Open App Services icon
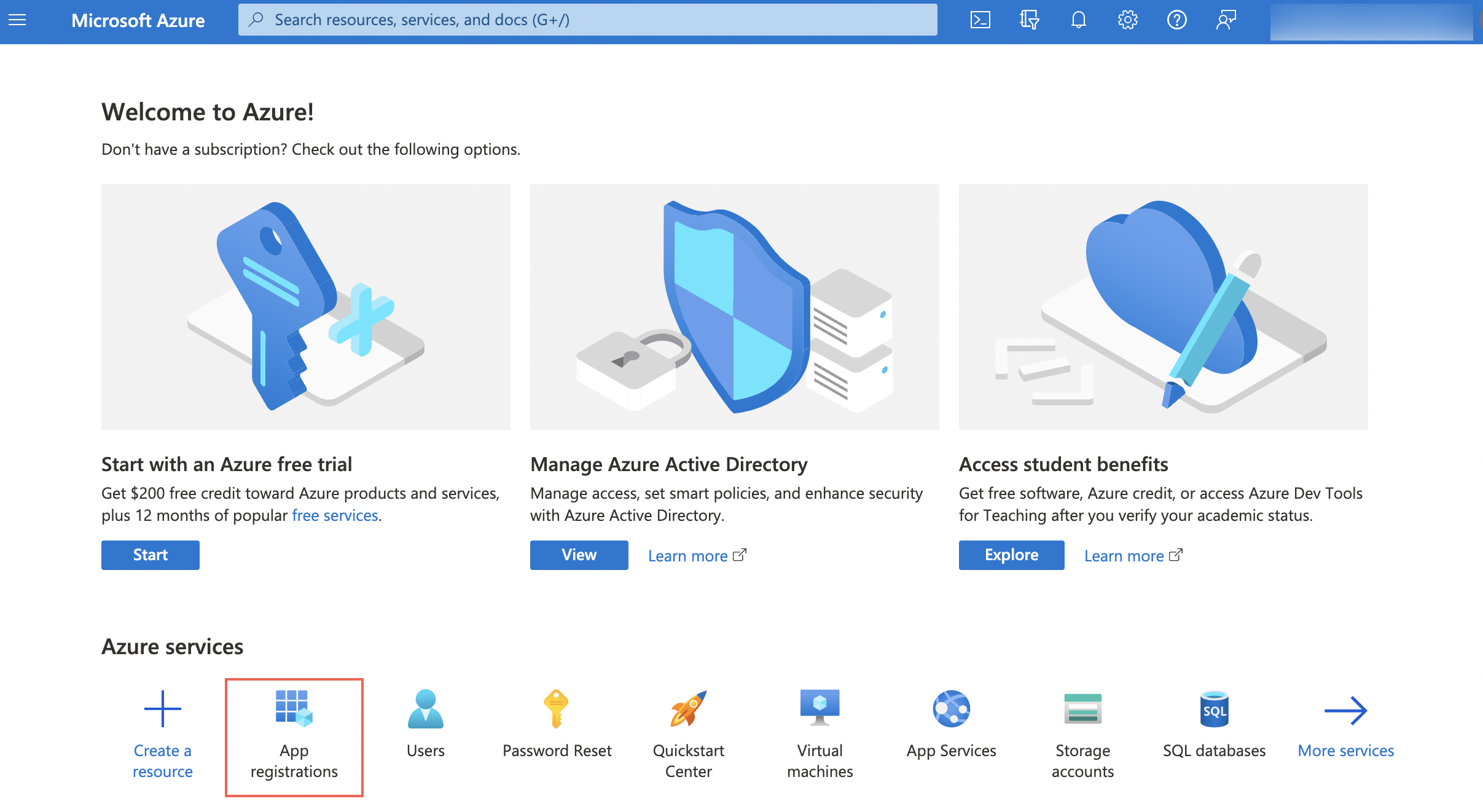The image size is (1483, 812). pos(952,708)
